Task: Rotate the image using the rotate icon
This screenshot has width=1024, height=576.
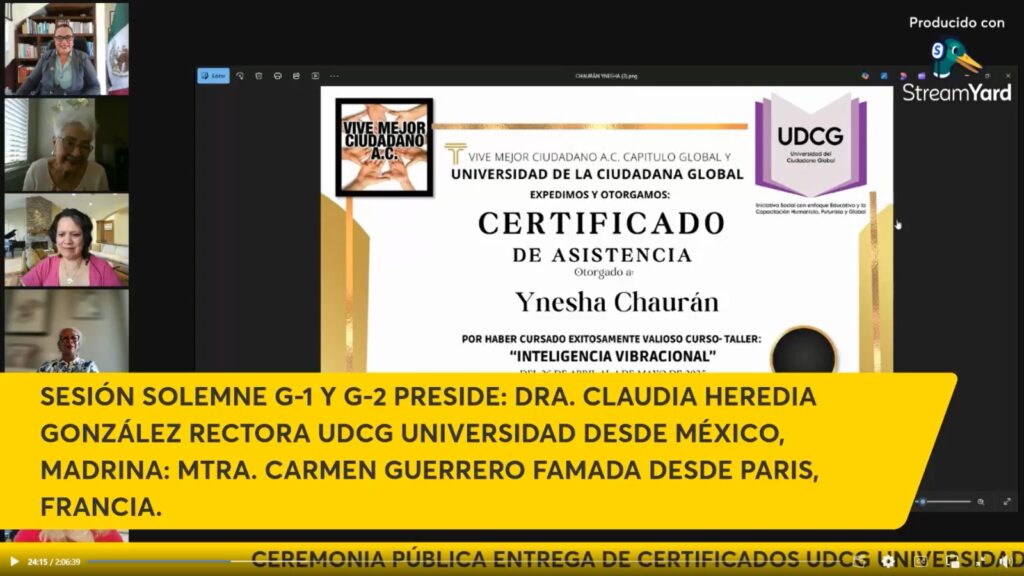Action: [240, 76]
